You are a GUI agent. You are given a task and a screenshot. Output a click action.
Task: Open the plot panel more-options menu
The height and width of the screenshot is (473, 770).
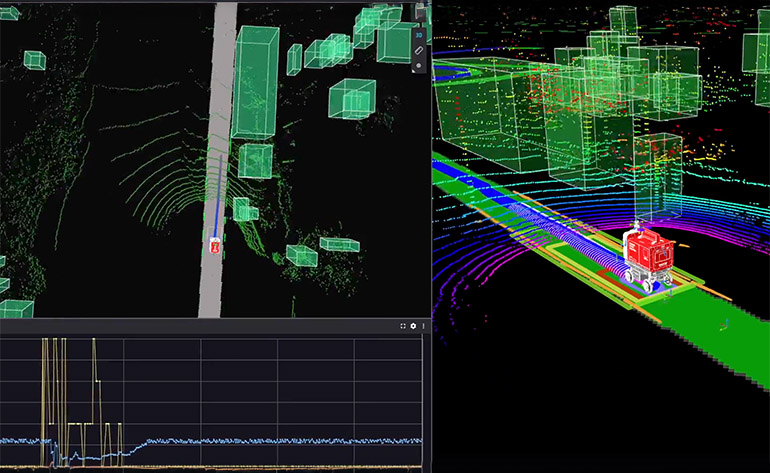point(423,327)
